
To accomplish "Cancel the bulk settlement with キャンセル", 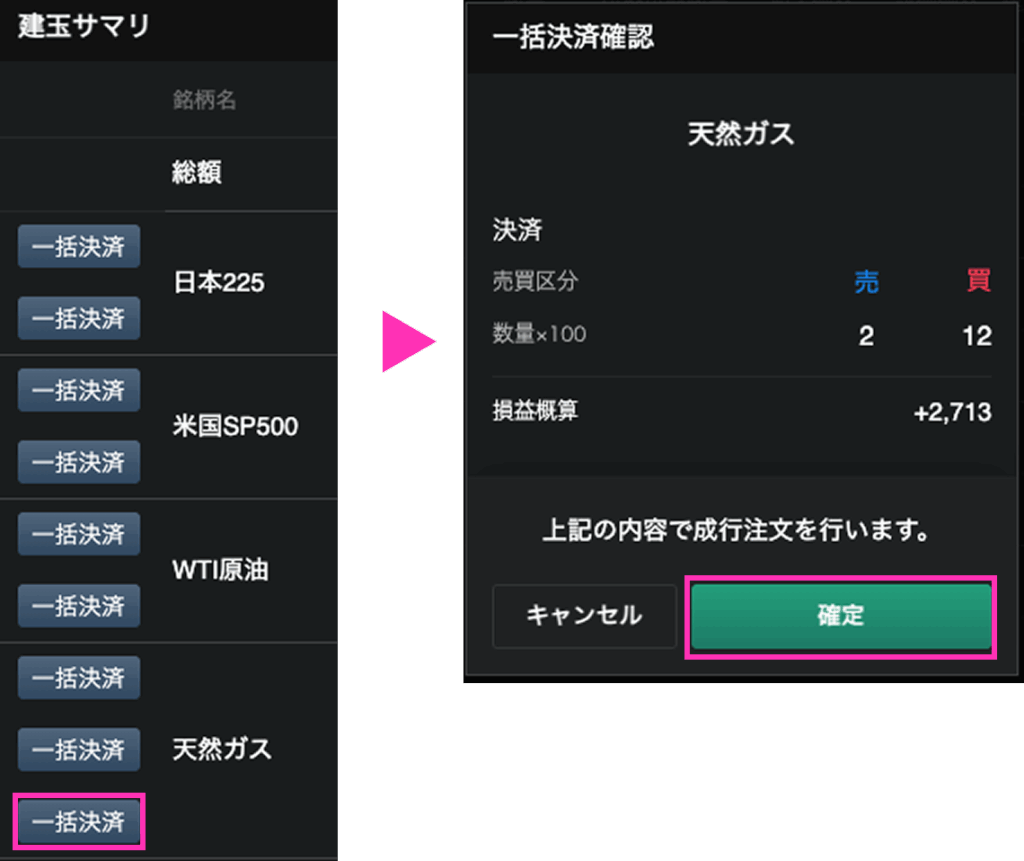I will [x=584, y=616].
